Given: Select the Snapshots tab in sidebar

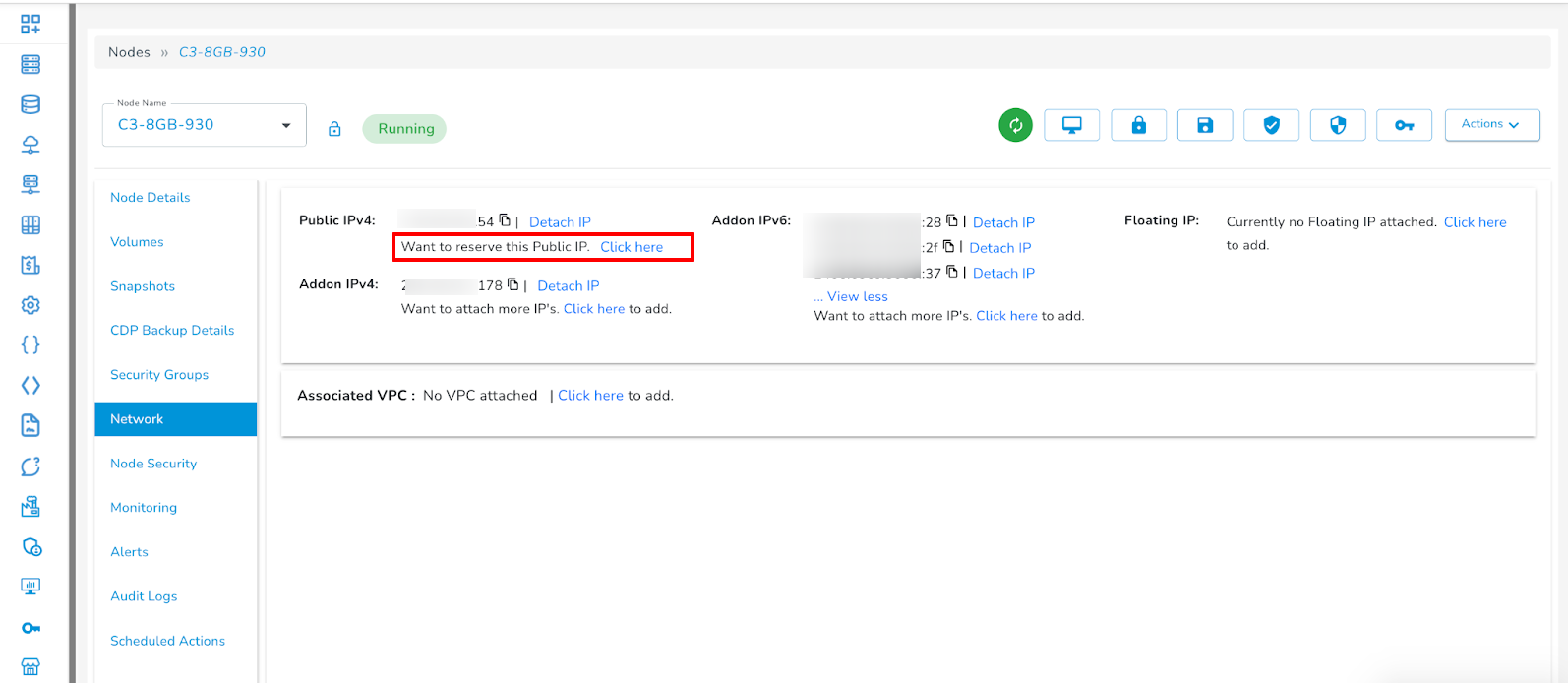Looking at the screenshot, I should click(x=143, y=286).
